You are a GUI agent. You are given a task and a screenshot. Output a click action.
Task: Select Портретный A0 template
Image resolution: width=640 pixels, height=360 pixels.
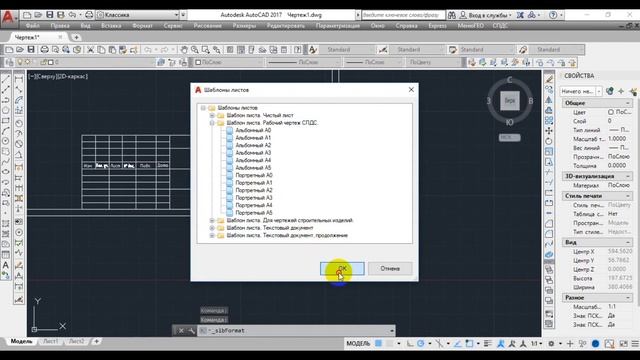click(x=254, y=175)
